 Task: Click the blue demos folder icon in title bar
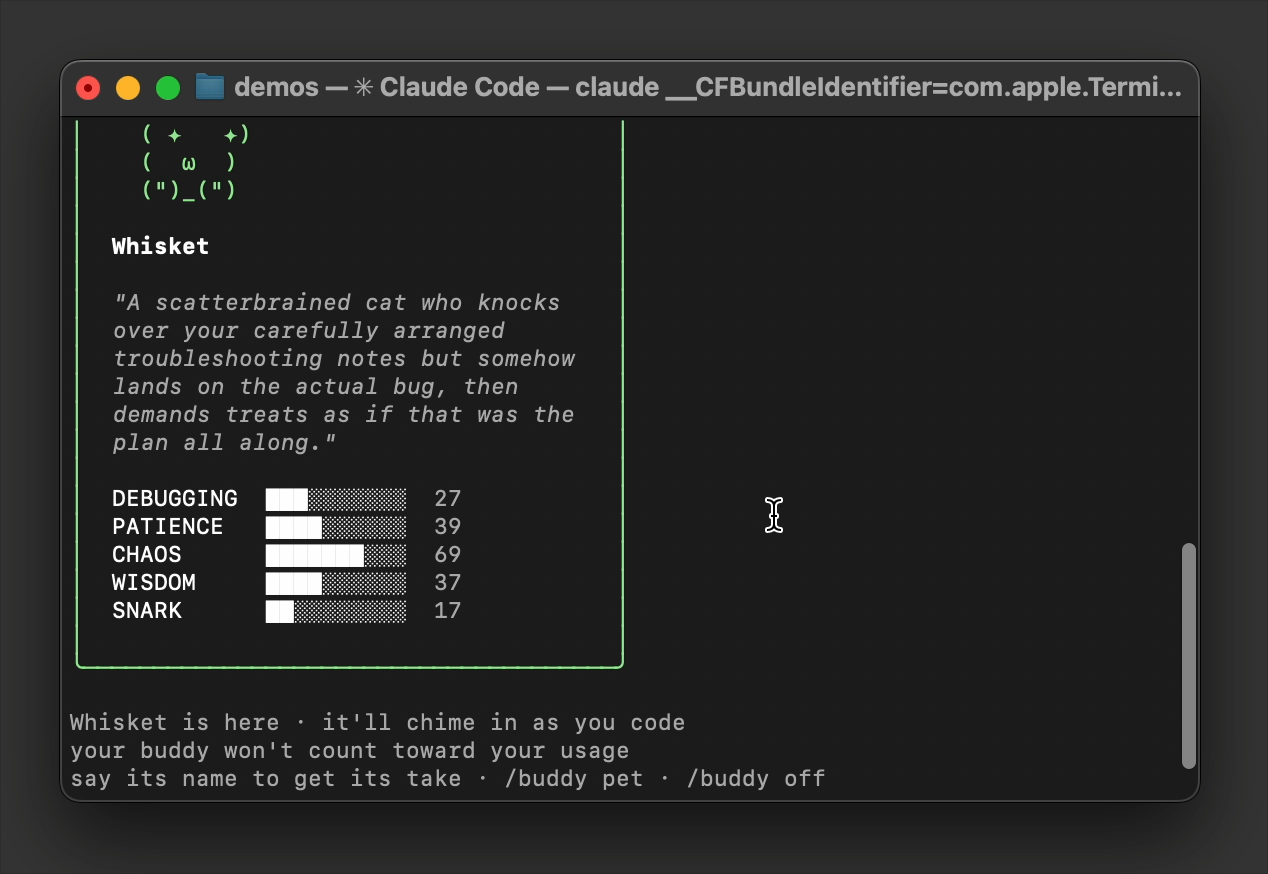[x=209, y=87]
